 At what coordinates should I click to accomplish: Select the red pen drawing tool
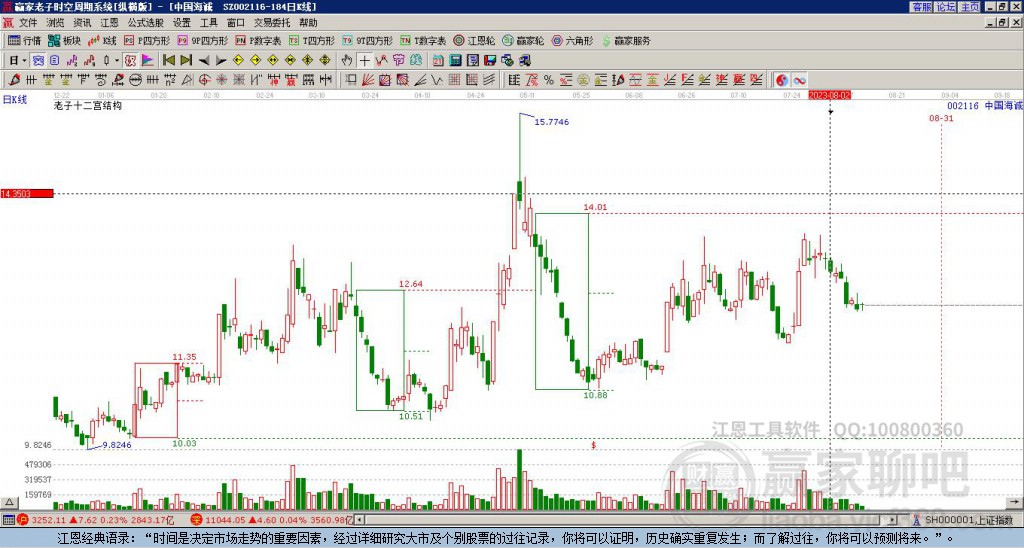tap(14, 80)
